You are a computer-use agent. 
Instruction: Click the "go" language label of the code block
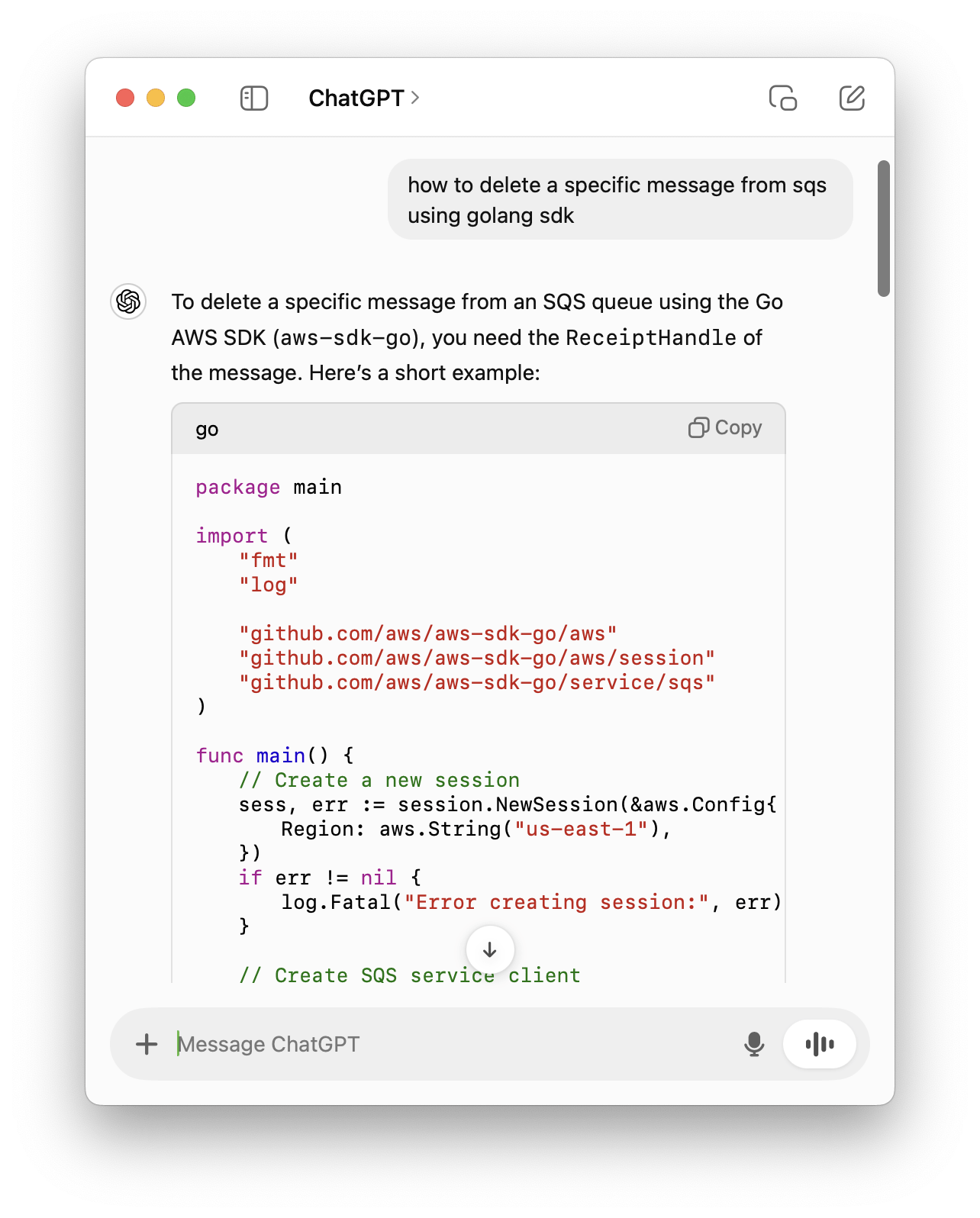(207, 430)
